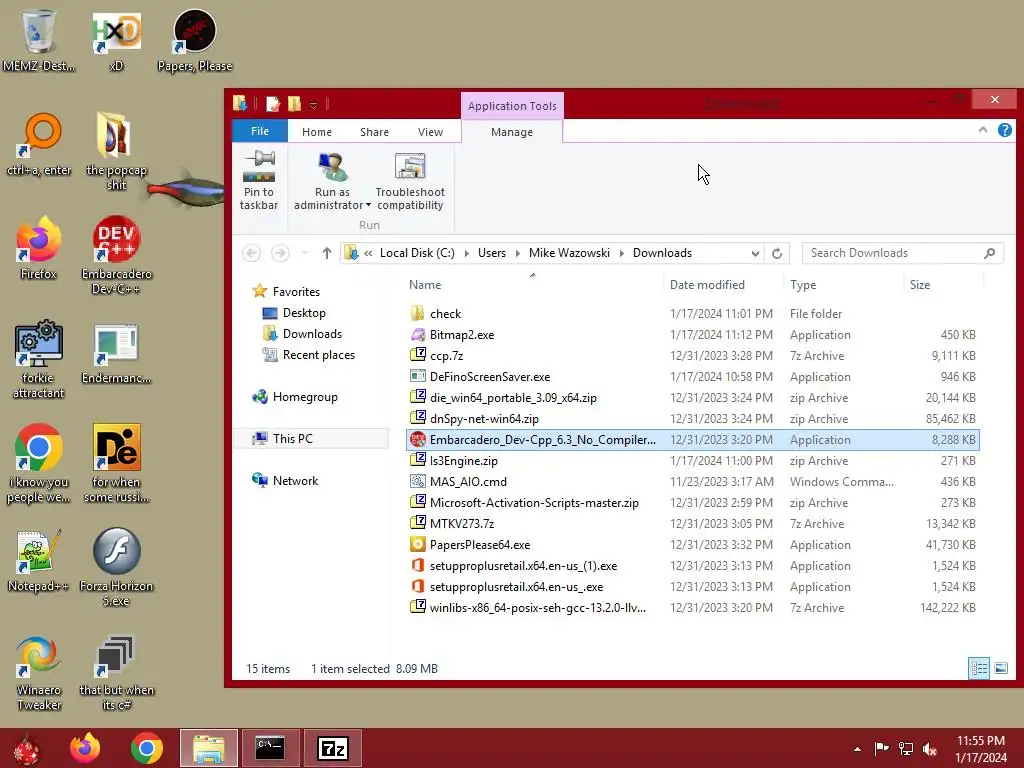Select Network in navigation pane
1024x768 pixels.
pyautogui.click(x=295, y=481)
